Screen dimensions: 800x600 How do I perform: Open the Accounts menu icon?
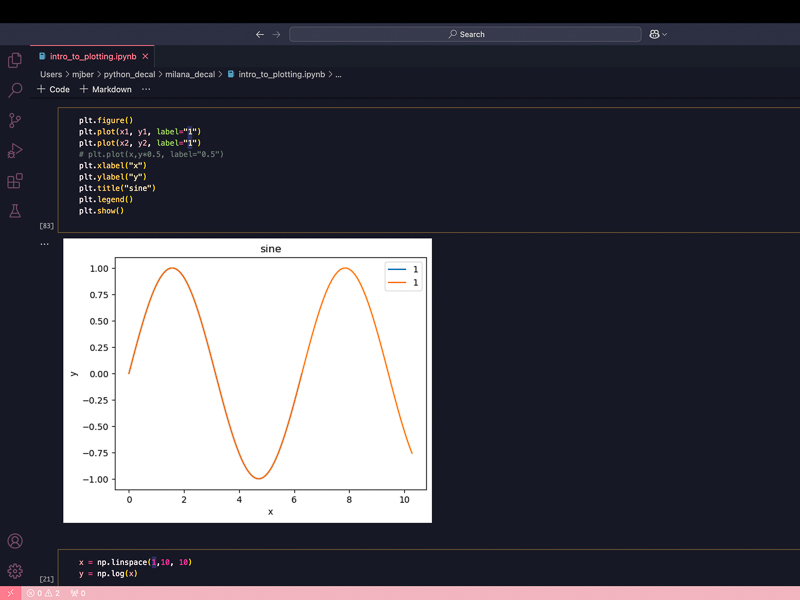click(15, 541)
